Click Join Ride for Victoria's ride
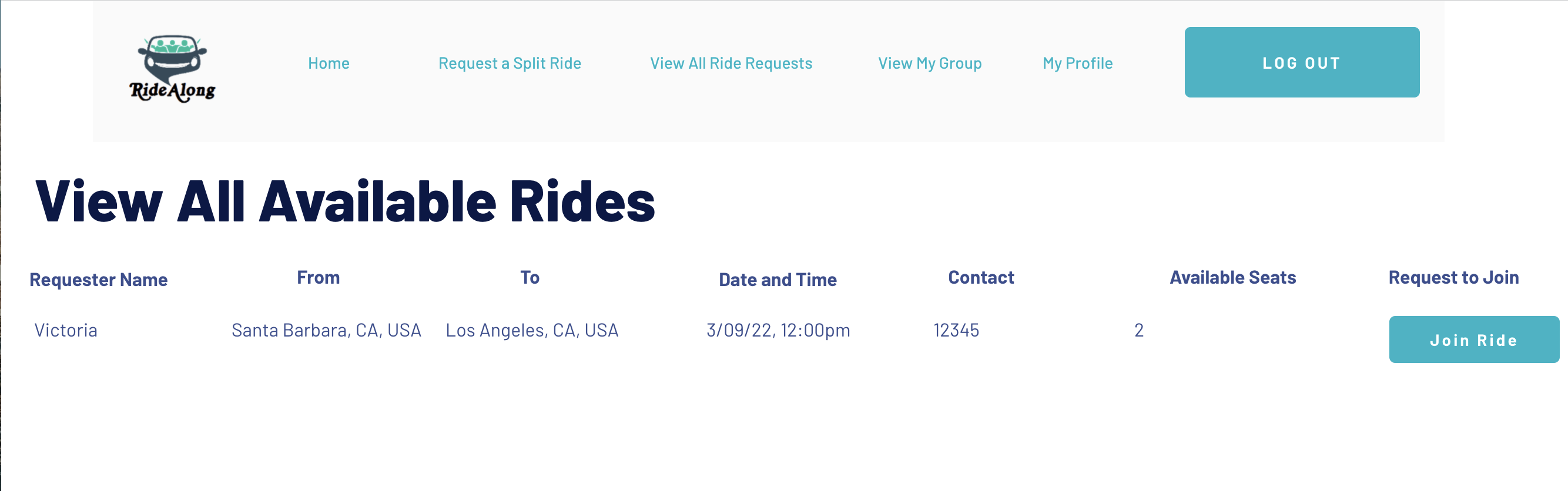Image resolution: width=1568 pixels, height=491 pixels. 1473,339
